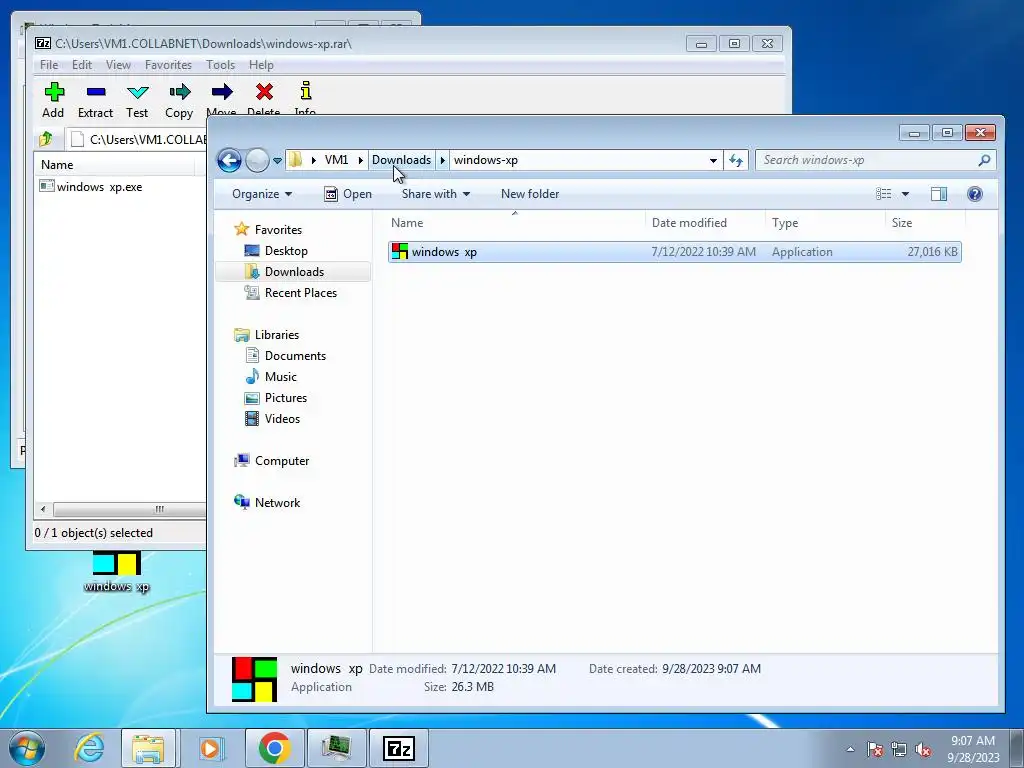Click the Change your view icon

(884, 194)
